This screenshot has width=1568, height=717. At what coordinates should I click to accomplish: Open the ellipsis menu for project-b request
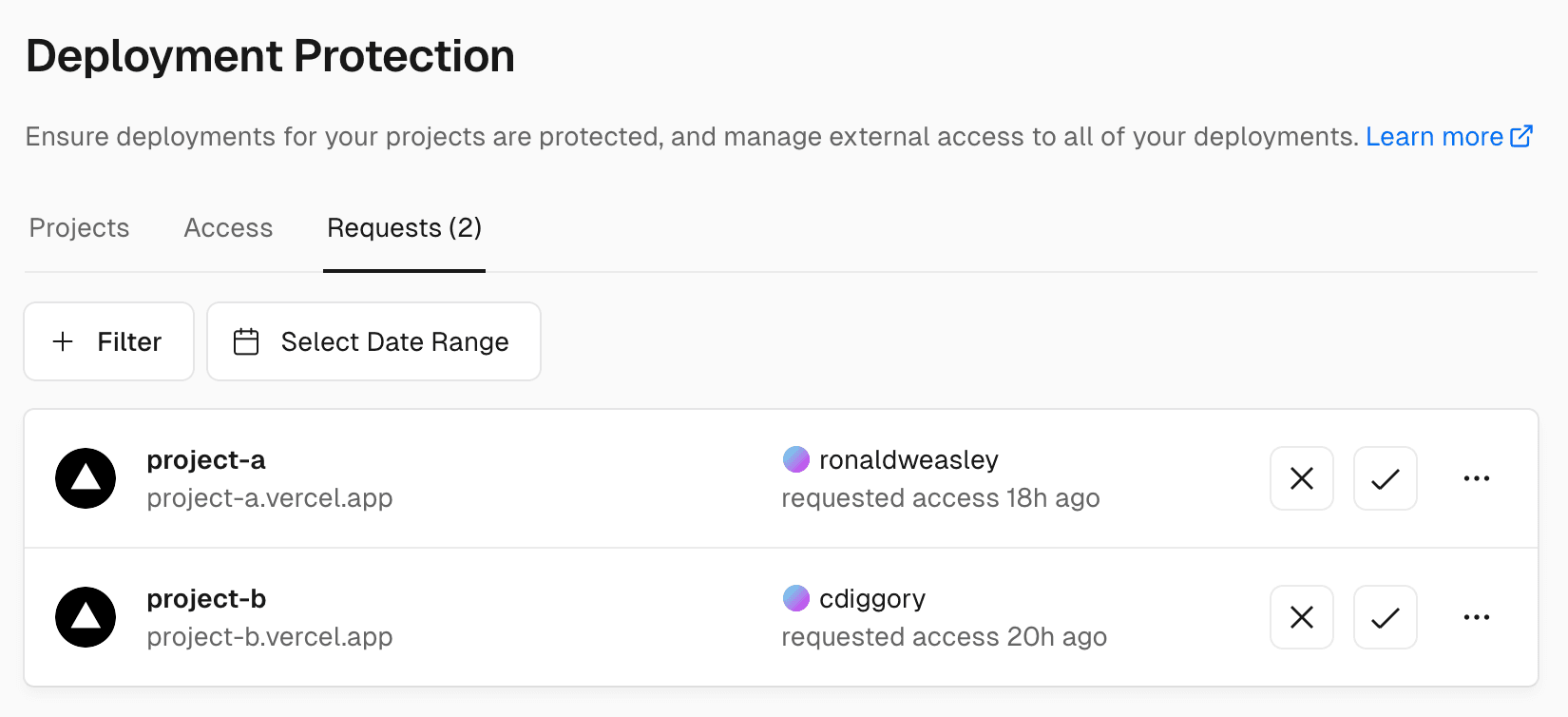click(x=1476, y=617)
